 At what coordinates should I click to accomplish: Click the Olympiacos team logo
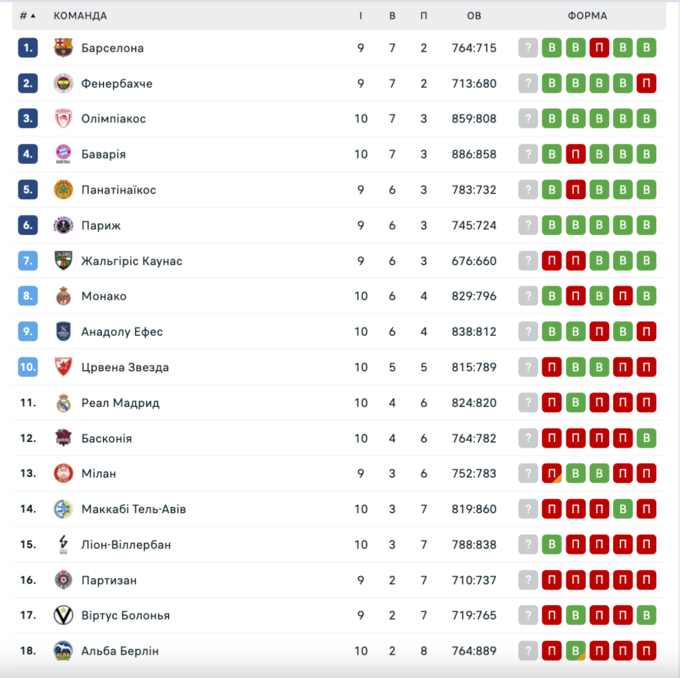click(63, 119)
